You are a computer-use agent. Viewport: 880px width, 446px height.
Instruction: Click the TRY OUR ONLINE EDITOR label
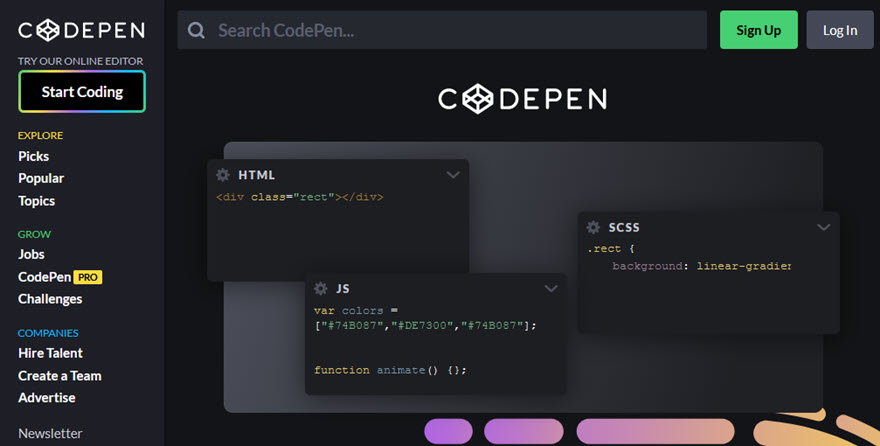coord(80,61)
